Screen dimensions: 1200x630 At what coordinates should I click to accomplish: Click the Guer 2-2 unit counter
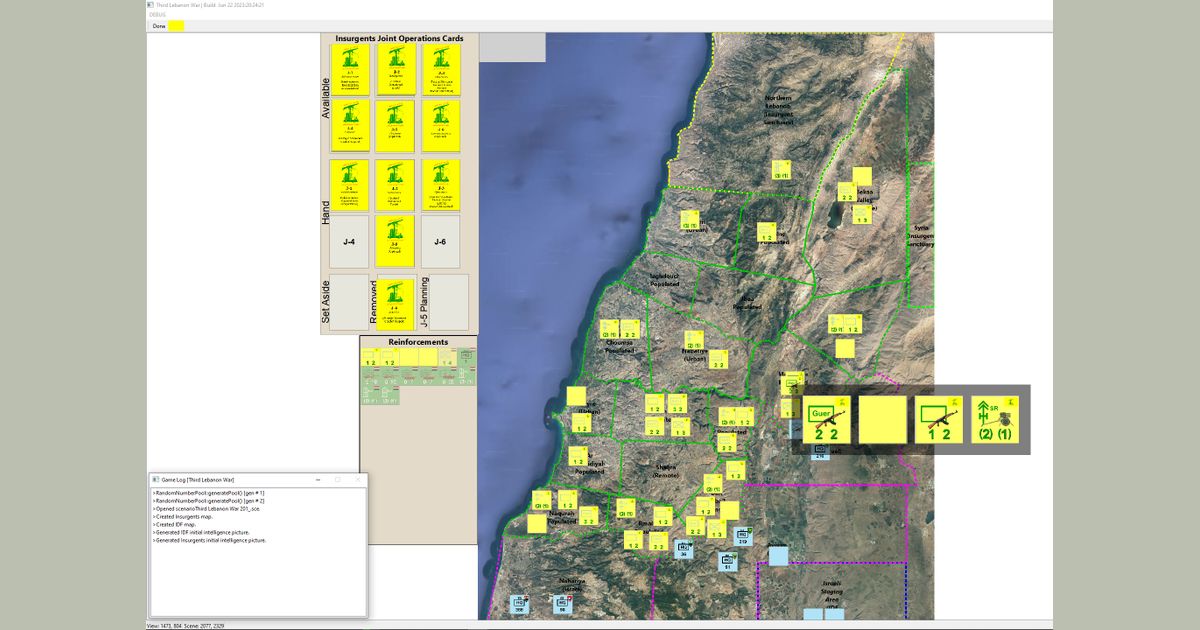(x=826, y=420)
